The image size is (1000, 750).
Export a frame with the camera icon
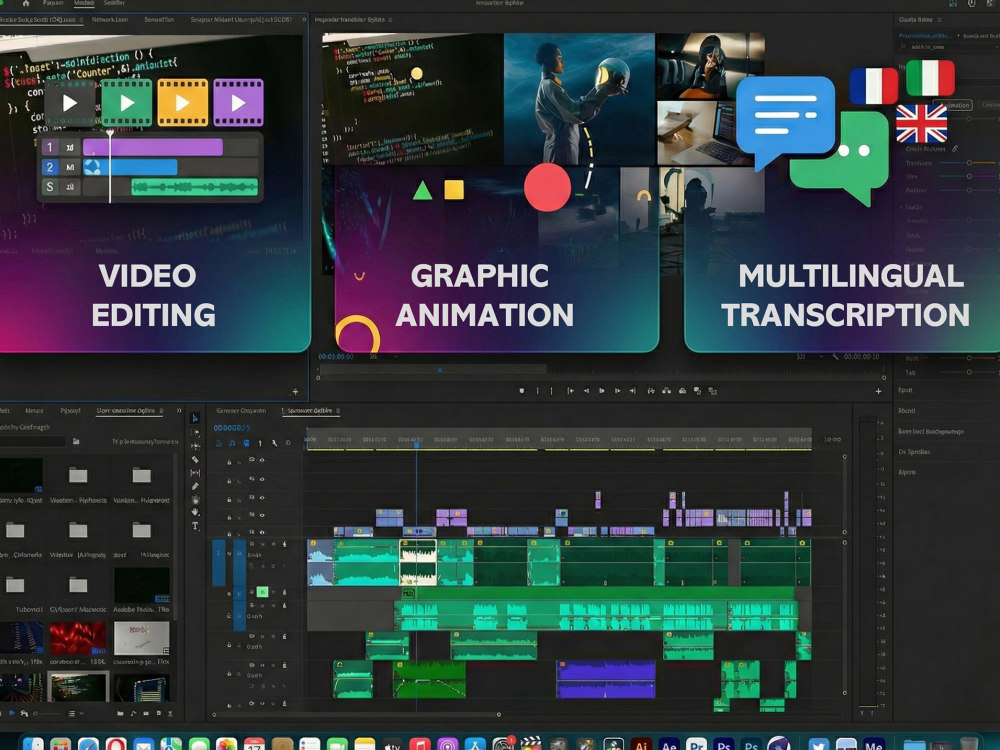pyautogui.click(x=682, y=391)
